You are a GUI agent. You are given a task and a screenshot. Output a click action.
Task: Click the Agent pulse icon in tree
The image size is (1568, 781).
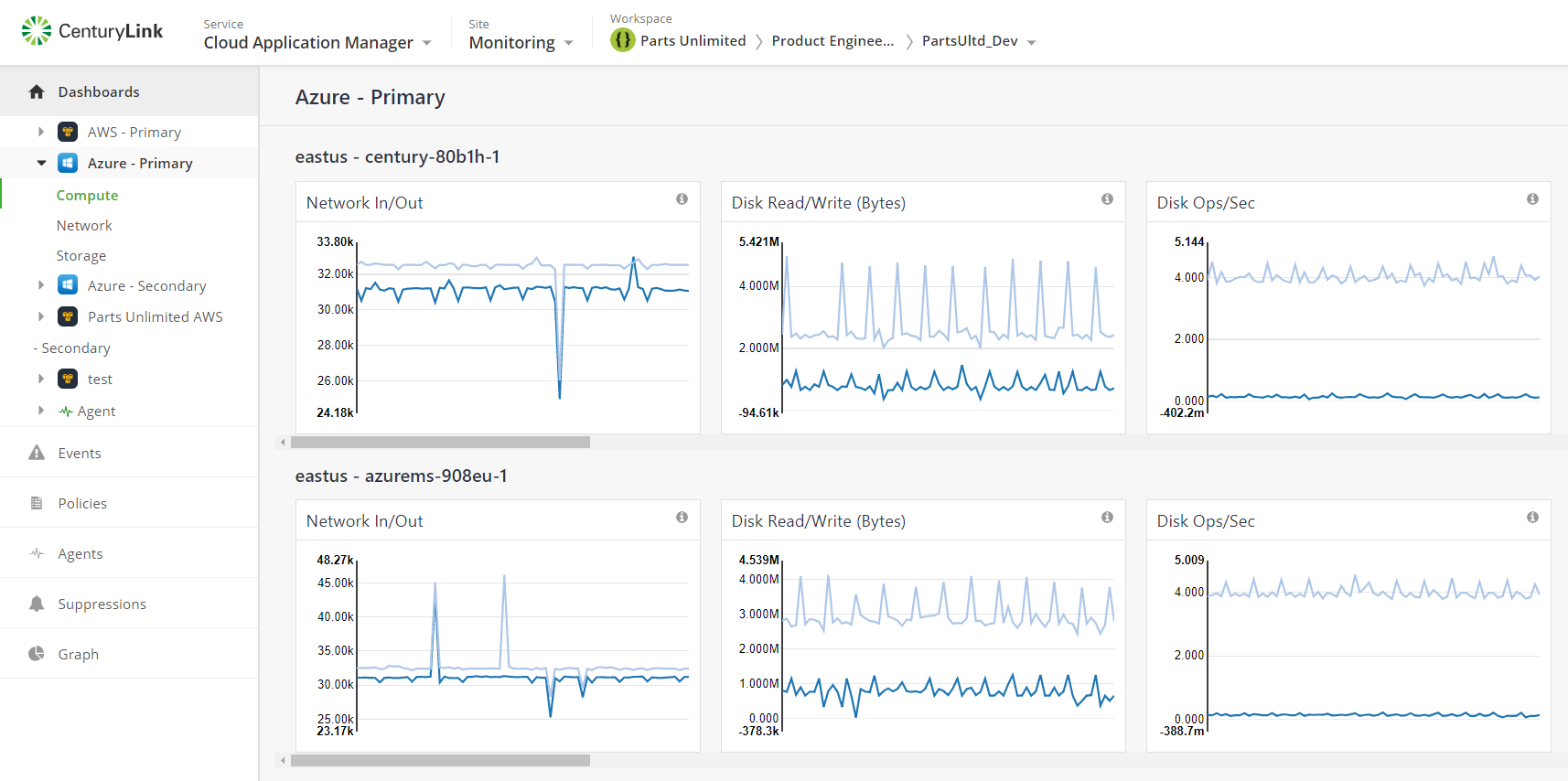(x=66, y=412)
